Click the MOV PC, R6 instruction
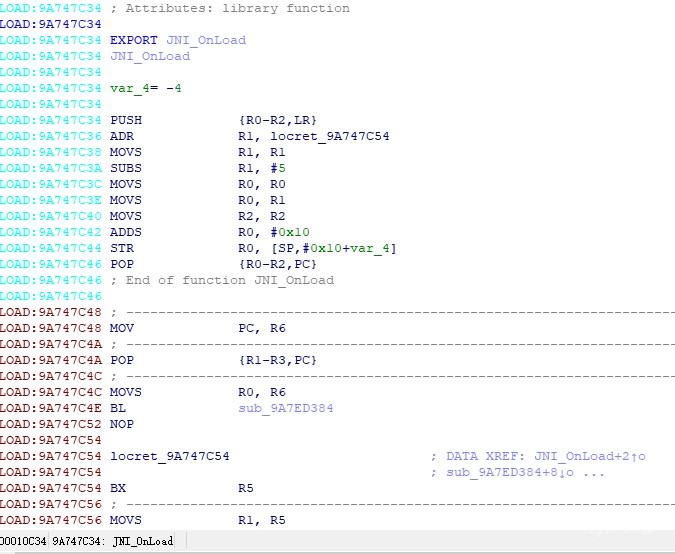 pos(198,328)
